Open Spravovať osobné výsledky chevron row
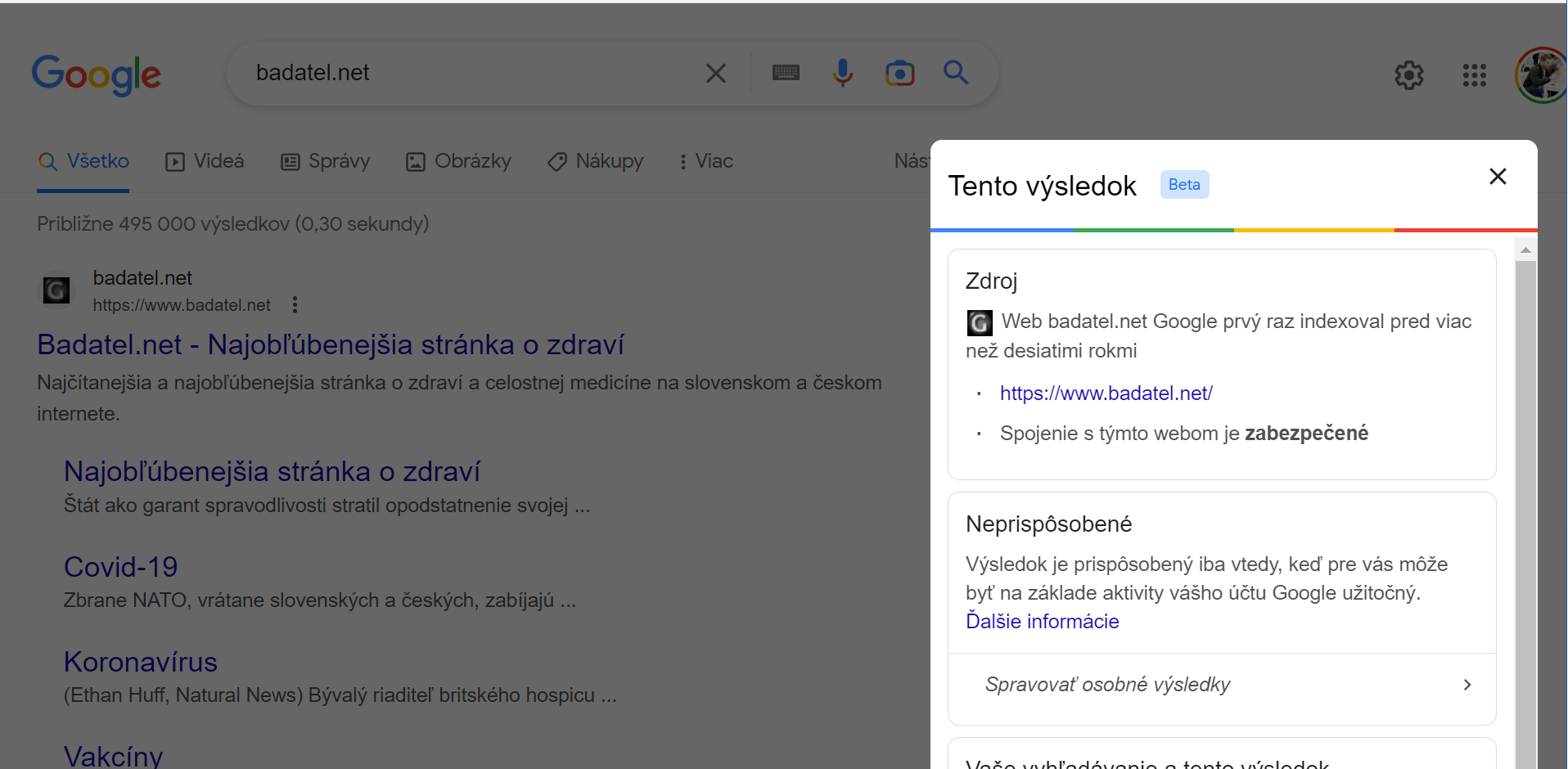1568x769 pixels. coord(1222,685)
